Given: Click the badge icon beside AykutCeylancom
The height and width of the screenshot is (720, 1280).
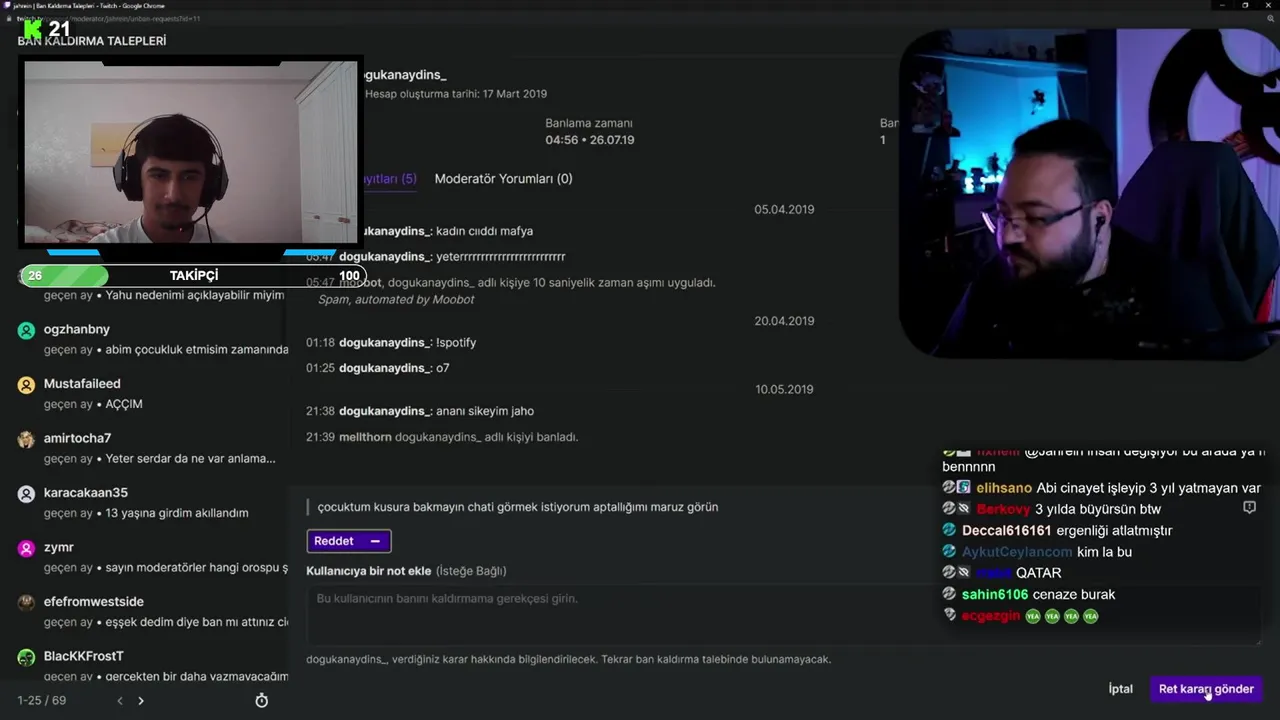Looking at the screenshot, I should (x=949, y=551).
